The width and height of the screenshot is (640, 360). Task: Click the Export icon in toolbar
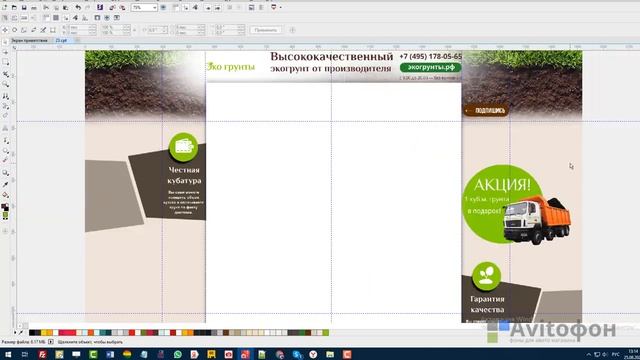[122, 7]
